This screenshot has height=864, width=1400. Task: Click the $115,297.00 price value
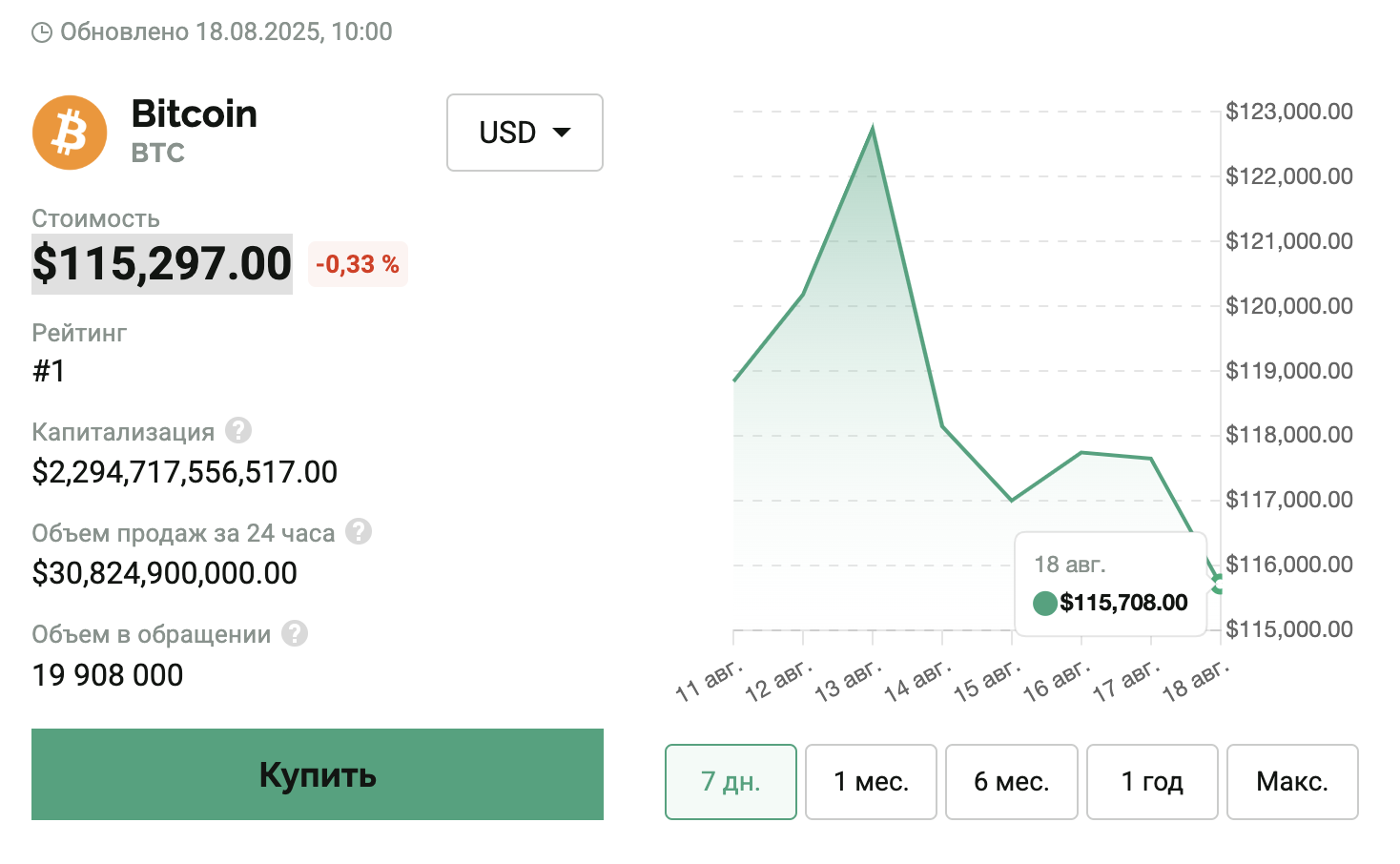(x=162, y=264)
